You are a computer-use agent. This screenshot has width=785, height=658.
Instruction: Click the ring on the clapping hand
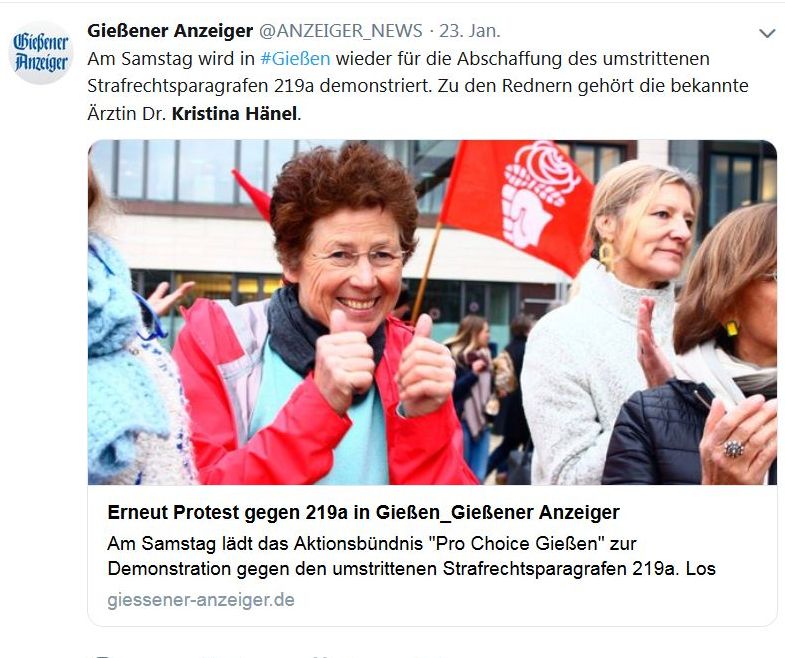[x=733, y=448]
